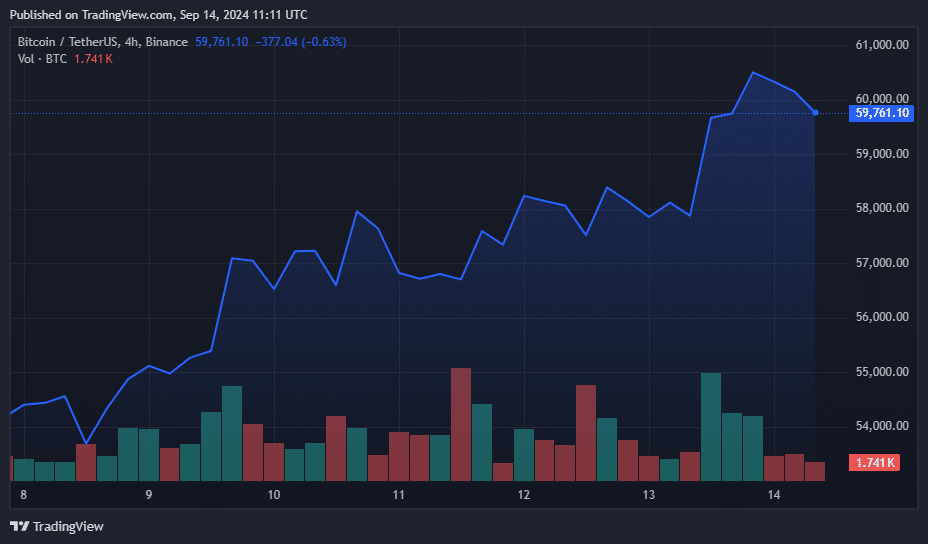The height and width of the screenshot is (544, 928).
Task: Click the blue 59,761.10 legend price value
Action: tap(221, 42)
